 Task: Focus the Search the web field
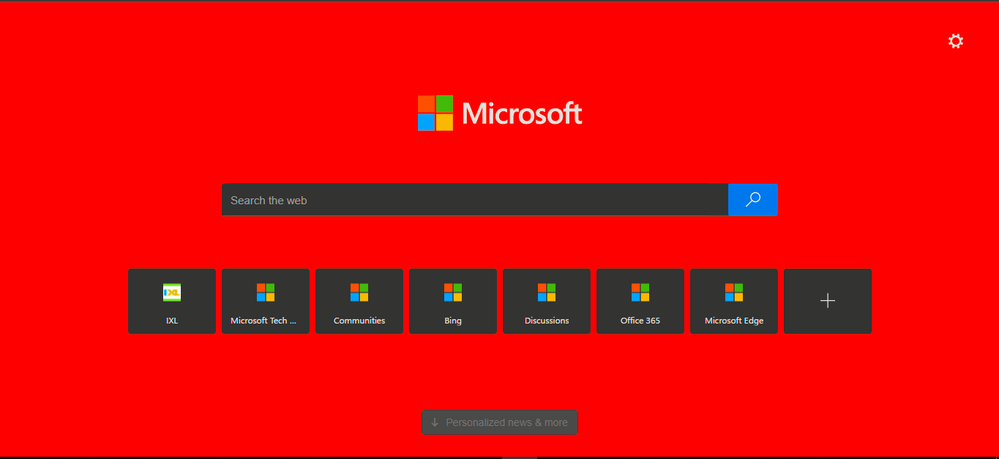475,200
